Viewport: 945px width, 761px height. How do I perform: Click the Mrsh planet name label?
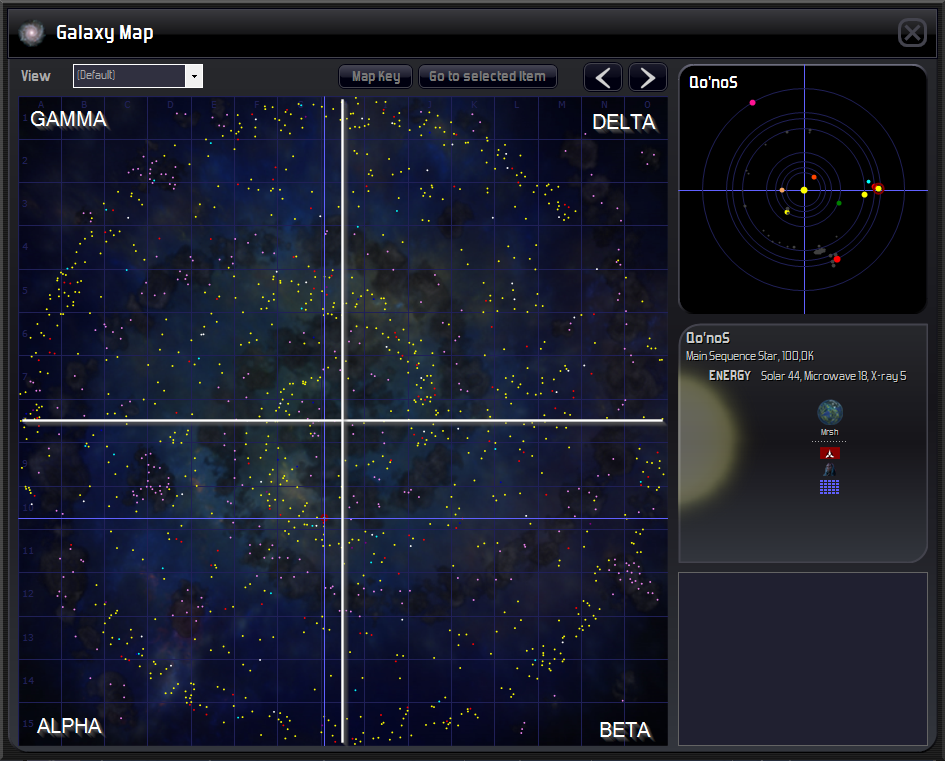[829, 432]
